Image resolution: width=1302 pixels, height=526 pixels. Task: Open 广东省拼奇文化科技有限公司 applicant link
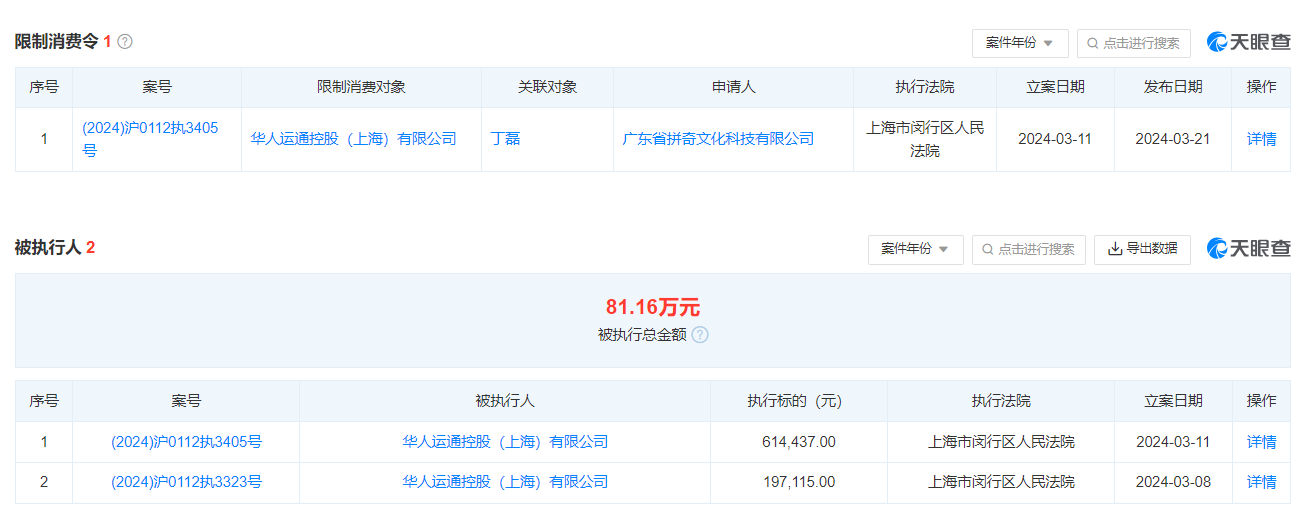(718, 139)
